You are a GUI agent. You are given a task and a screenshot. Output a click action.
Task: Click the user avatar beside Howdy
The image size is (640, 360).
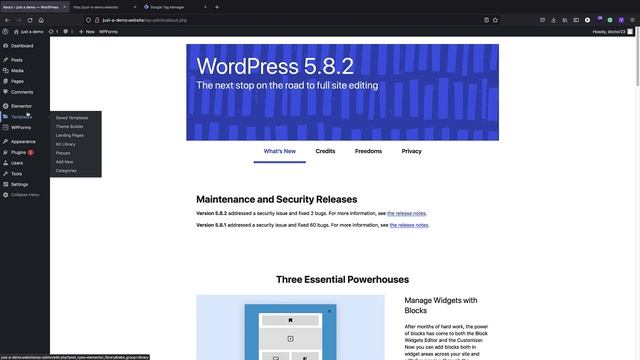(630, 31)
